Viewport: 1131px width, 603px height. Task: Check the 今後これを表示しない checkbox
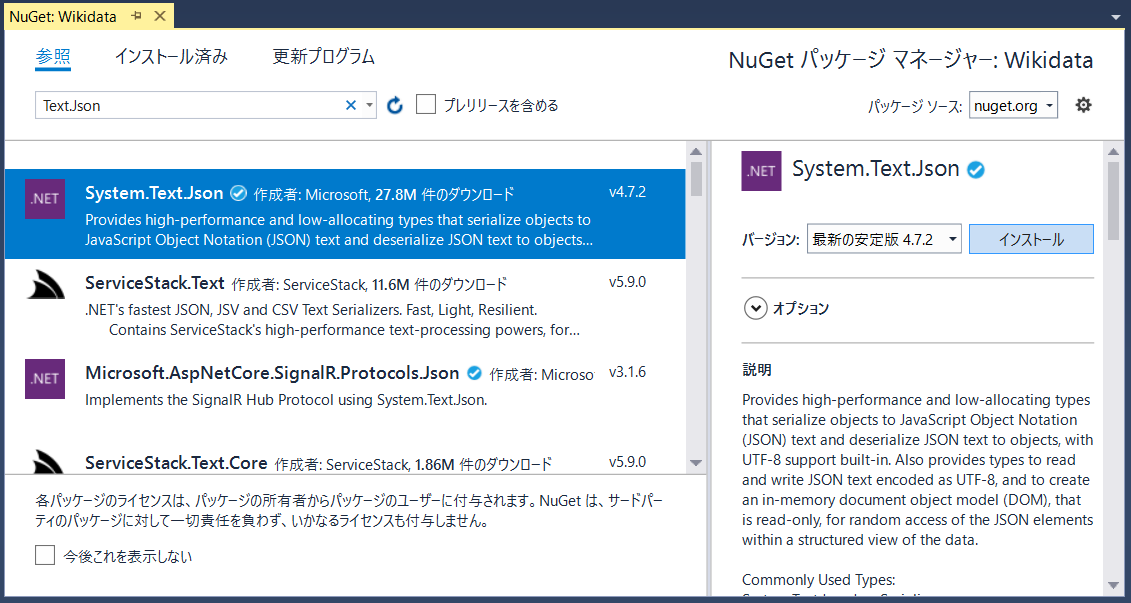tap(45, 555)
